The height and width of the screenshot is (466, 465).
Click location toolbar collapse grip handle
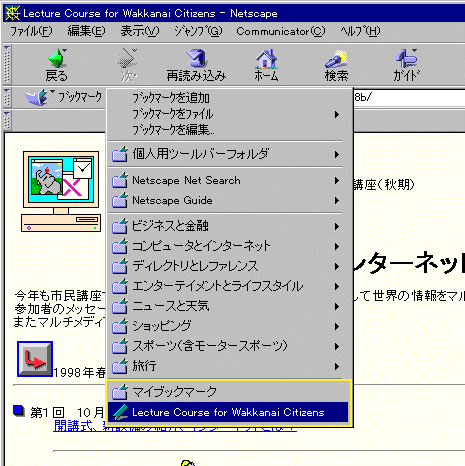pyautogui.click(x=7, y=97)
